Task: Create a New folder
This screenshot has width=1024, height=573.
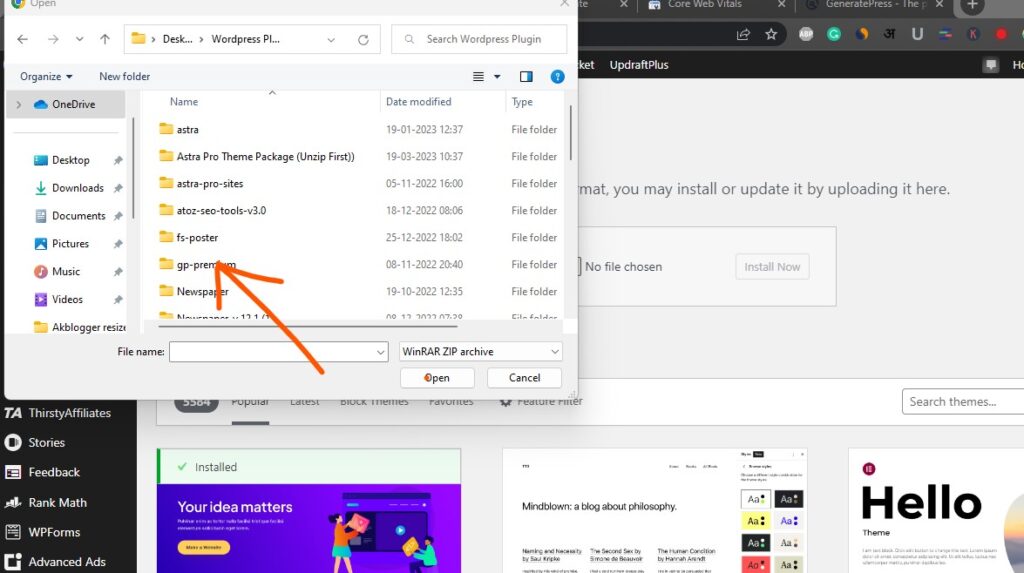Action: (x=125, y=76)
